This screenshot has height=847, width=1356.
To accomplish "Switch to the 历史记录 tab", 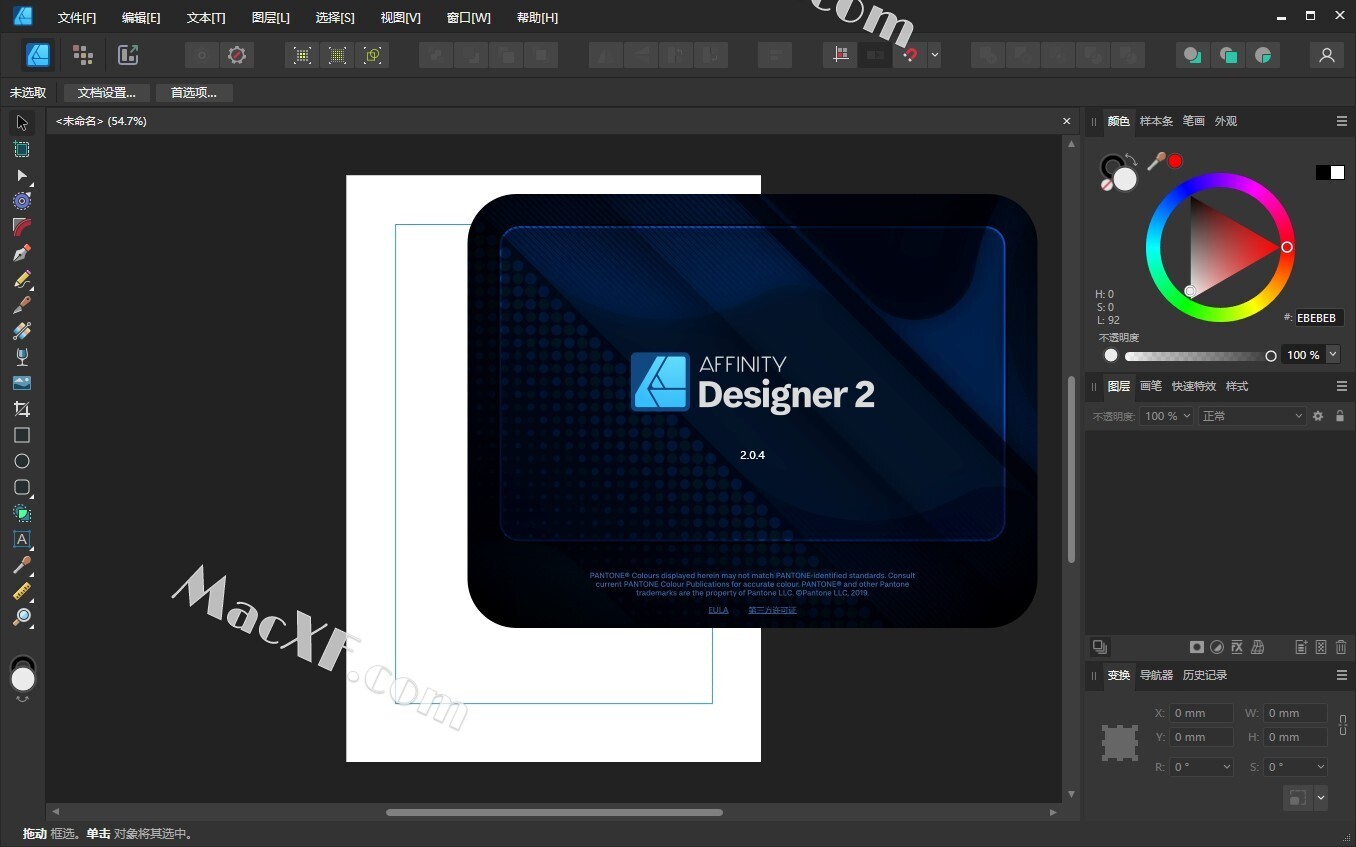I will [x=1205, y=675].
